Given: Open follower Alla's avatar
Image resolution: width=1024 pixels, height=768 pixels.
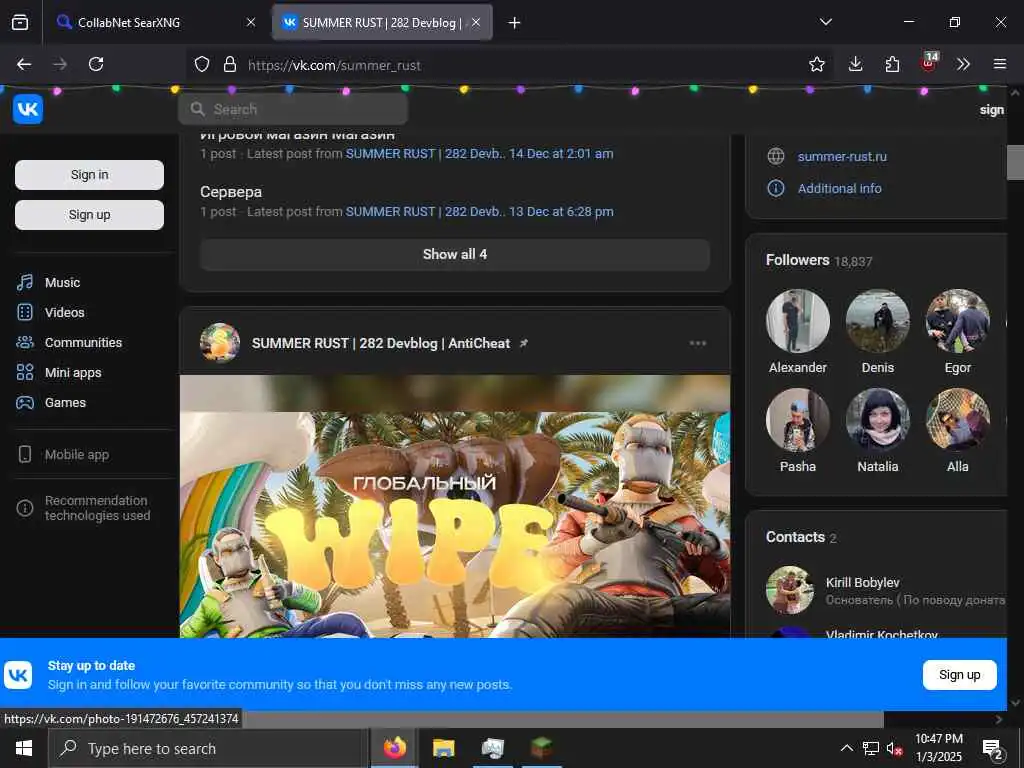Looking at the screenshot, I should click(x=957, y=421).
